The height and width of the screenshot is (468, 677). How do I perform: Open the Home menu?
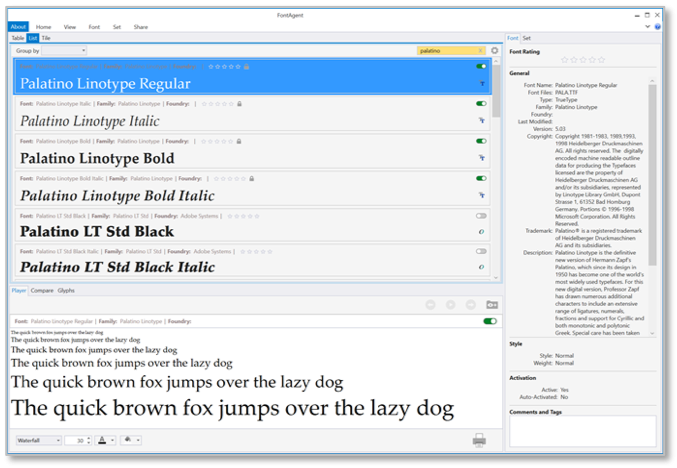point(43,27)
